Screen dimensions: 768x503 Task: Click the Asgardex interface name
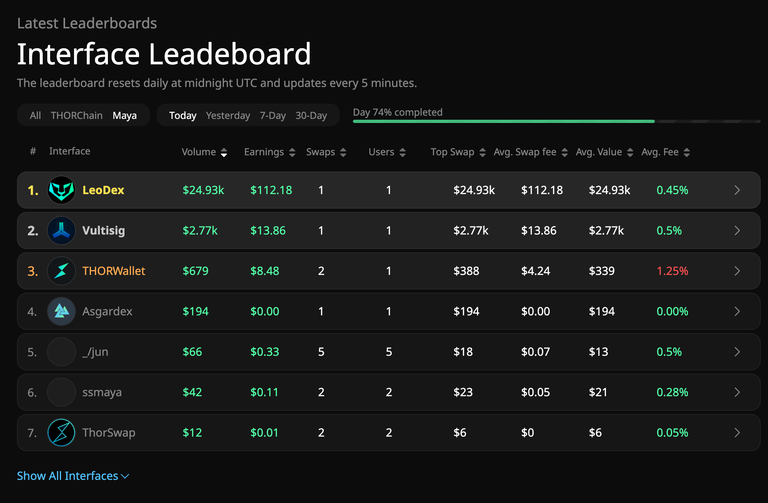pos(107,311)
